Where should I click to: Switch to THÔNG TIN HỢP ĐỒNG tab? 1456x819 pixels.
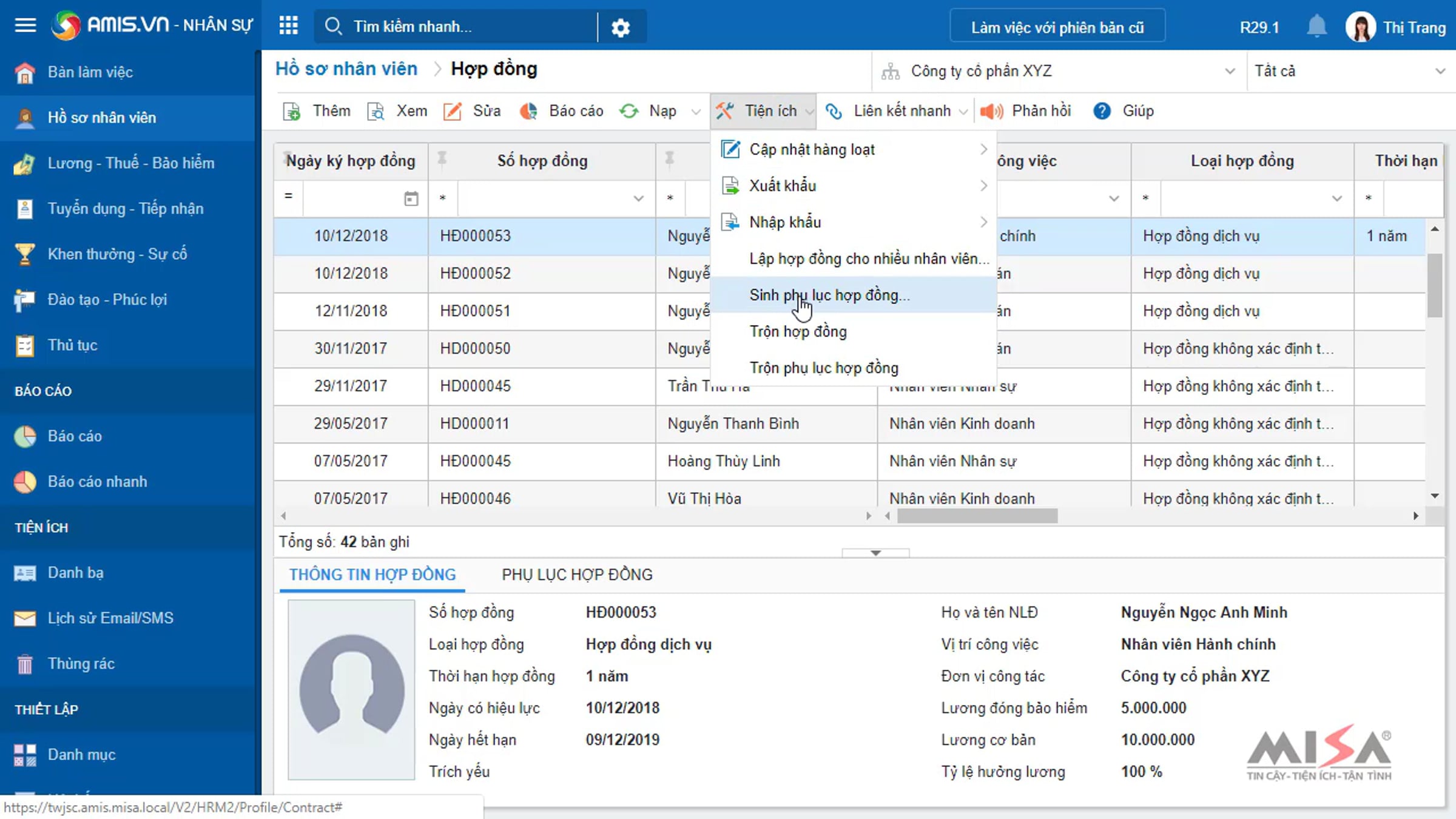tap(372, 575)
